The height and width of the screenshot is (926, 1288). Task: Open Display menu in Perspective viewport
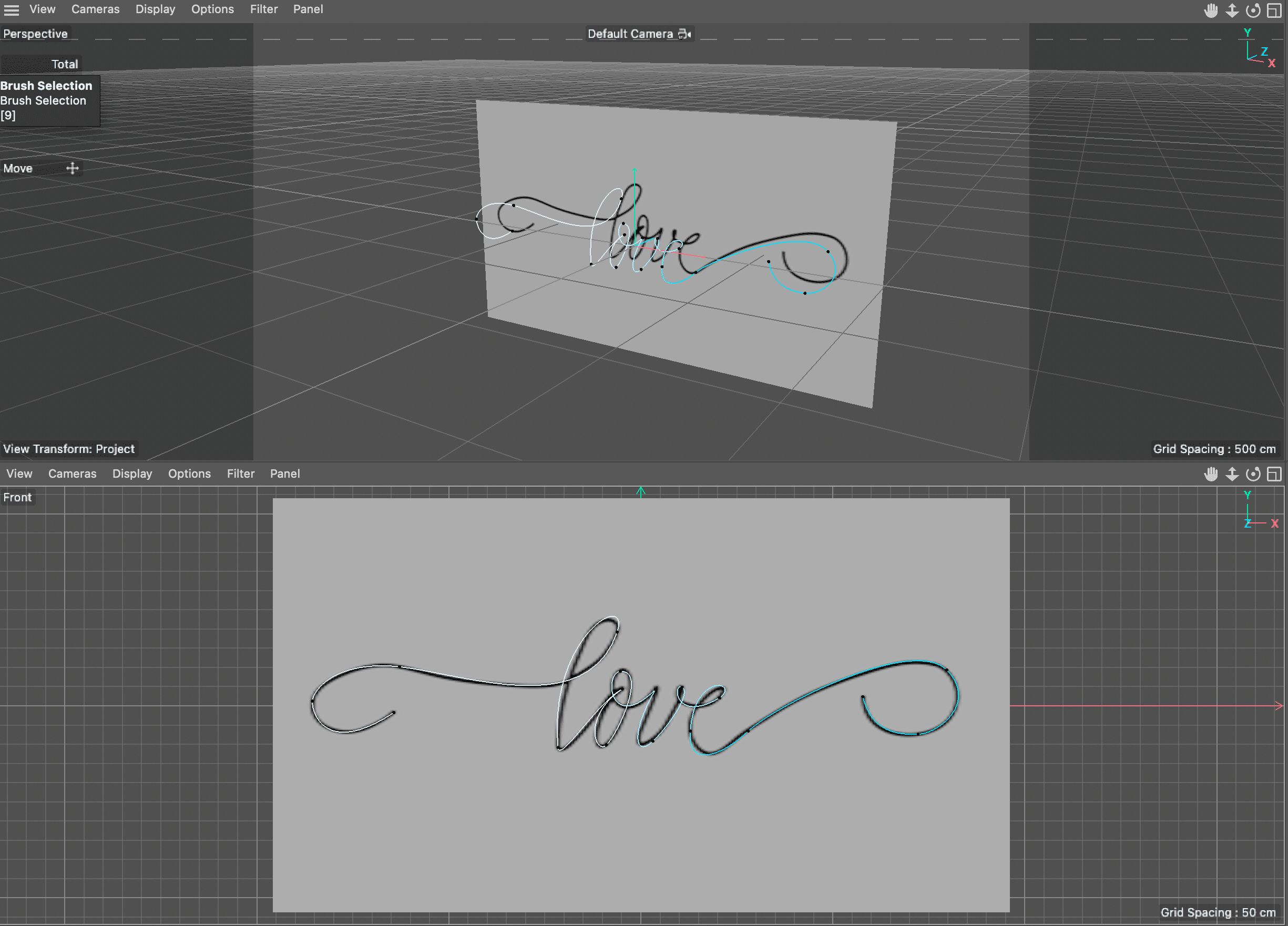155,9
